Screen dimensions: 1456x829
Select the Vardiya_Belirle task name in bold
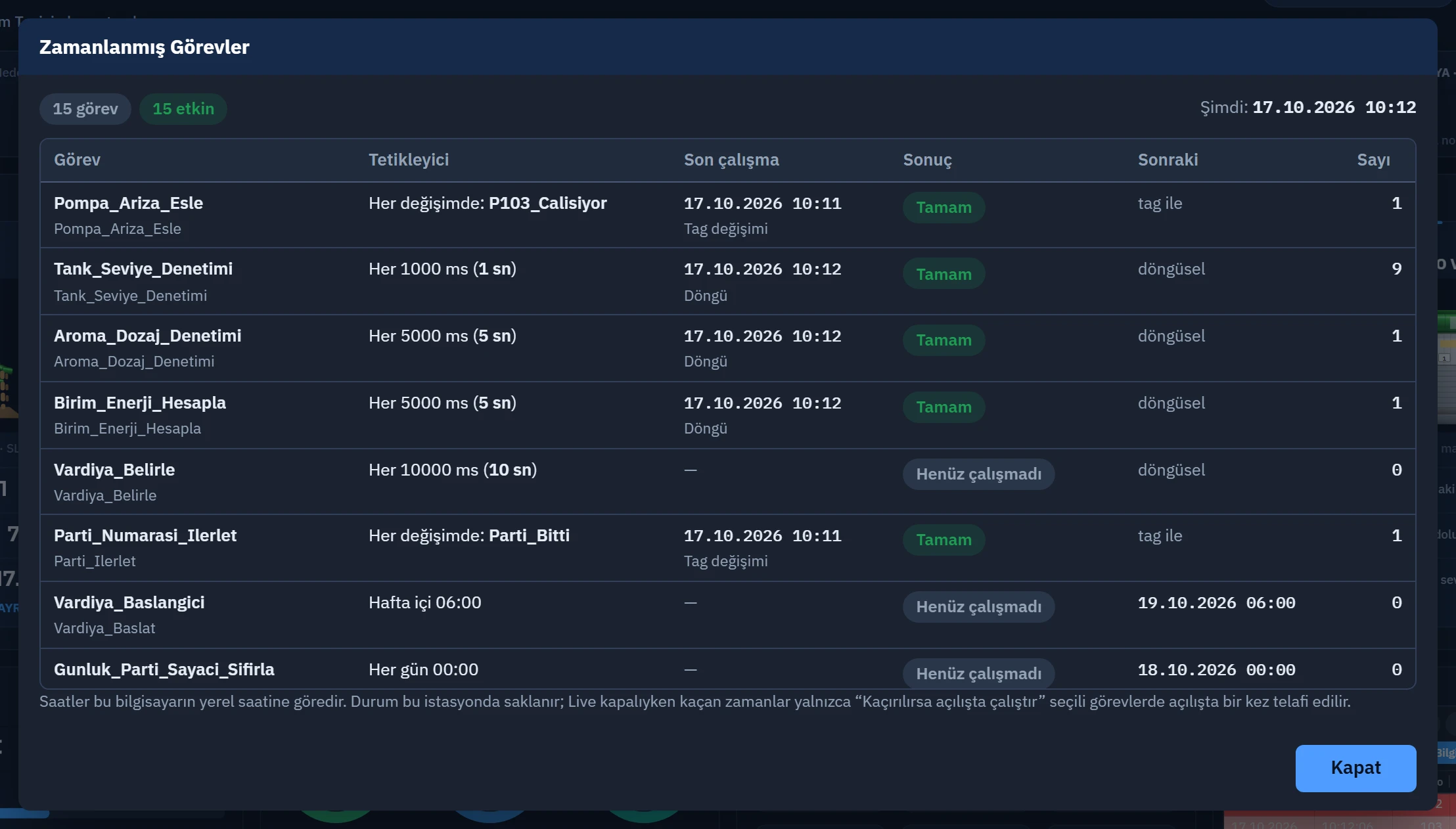click(114, 470)
